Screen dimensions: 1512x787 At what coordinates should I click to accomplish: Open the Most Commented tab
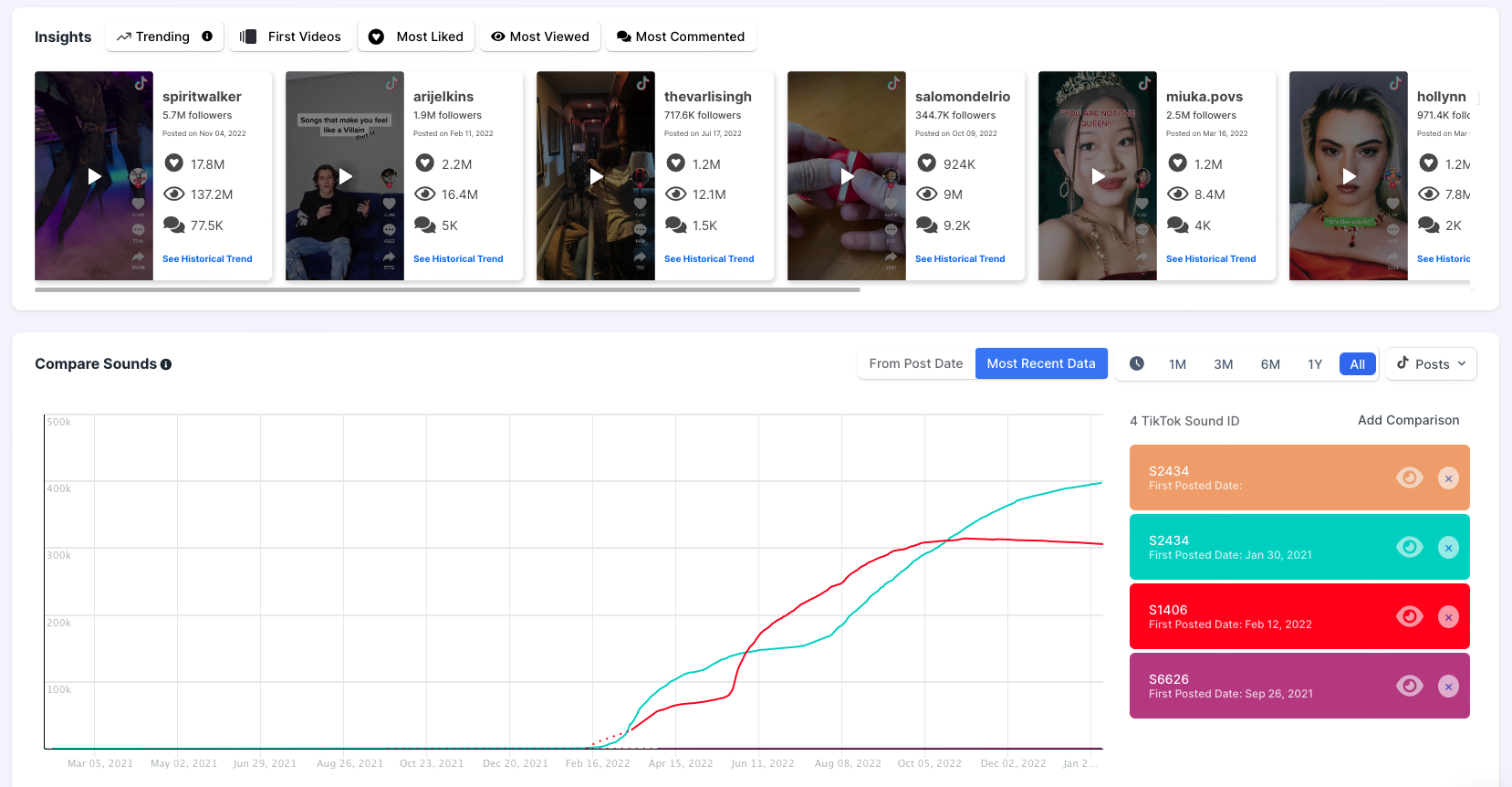tap(681, 37)
